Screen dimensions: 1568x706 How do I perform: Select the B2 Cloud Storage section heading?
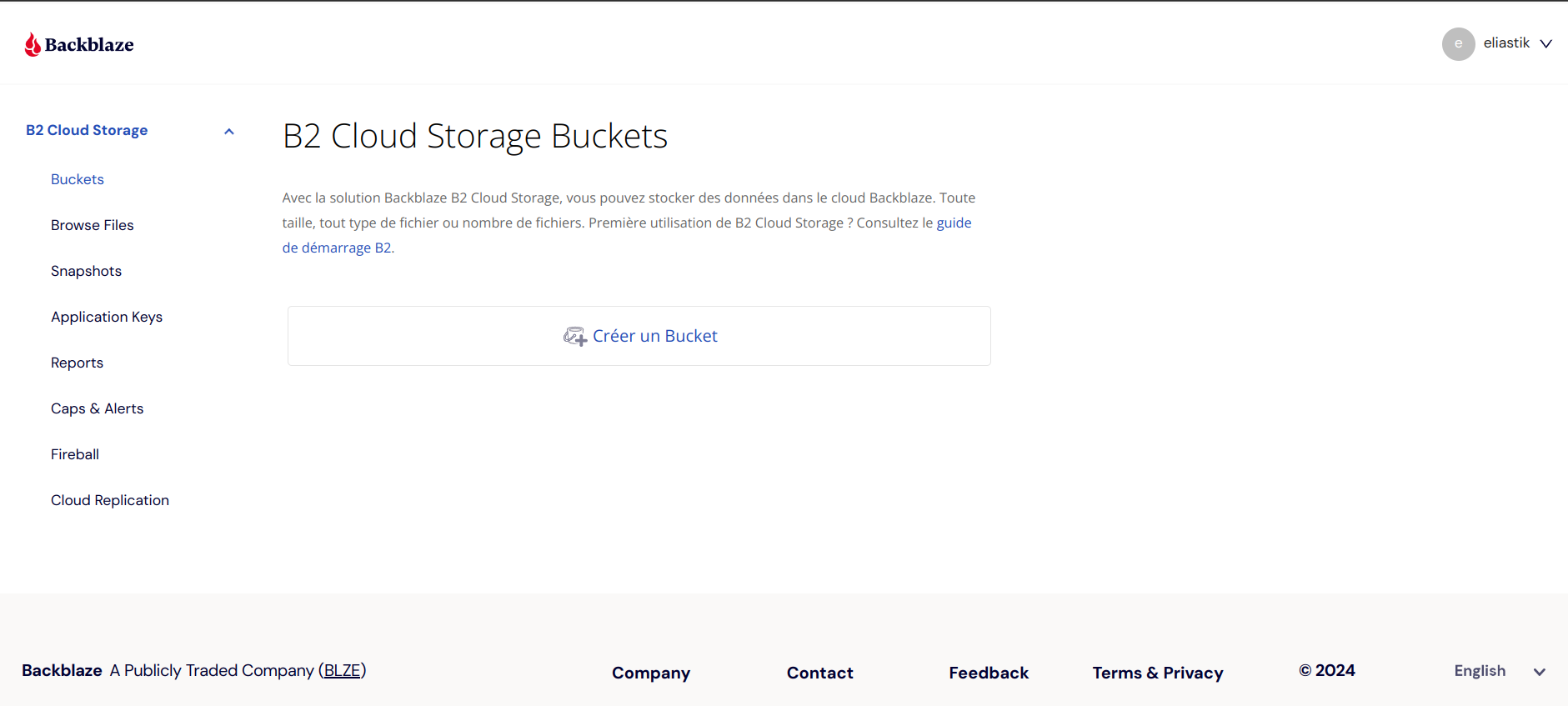[87, 130]
